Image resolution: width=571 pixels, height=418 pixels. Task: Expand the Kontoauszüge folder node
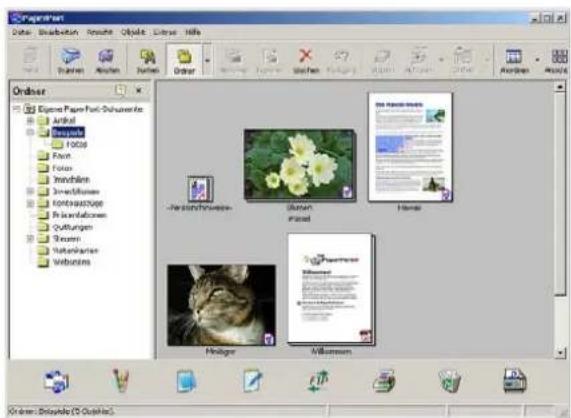click(x=31, y=203)
